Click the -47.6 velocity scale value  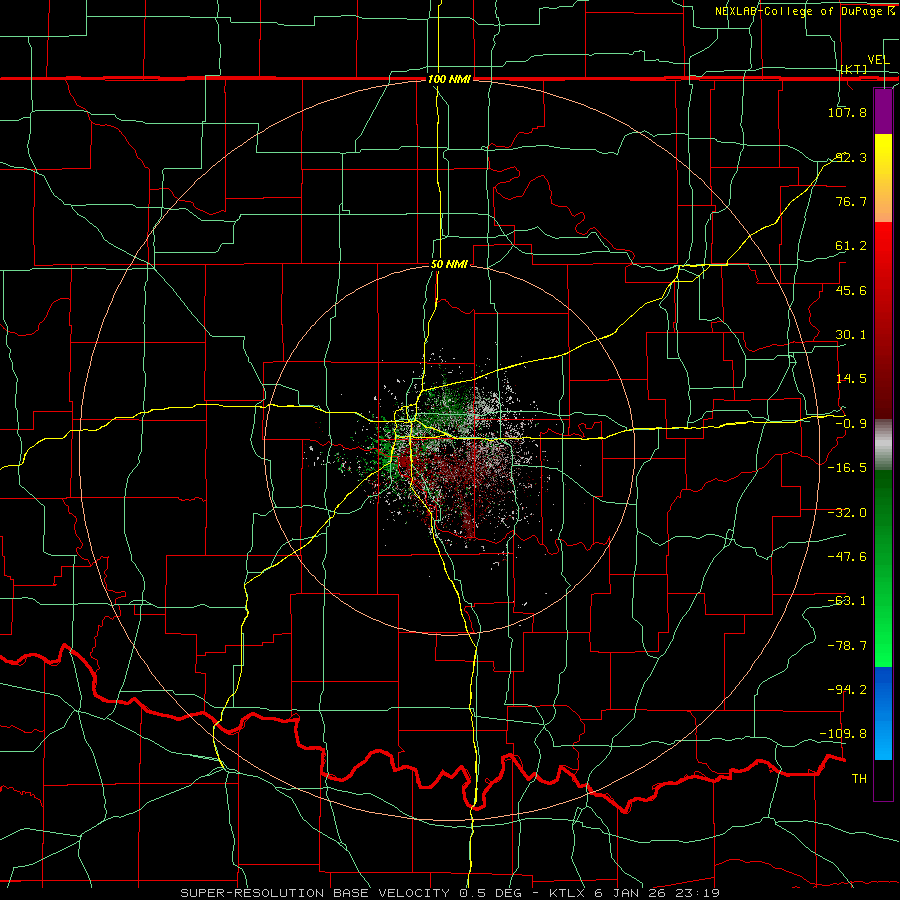point(847,557)
